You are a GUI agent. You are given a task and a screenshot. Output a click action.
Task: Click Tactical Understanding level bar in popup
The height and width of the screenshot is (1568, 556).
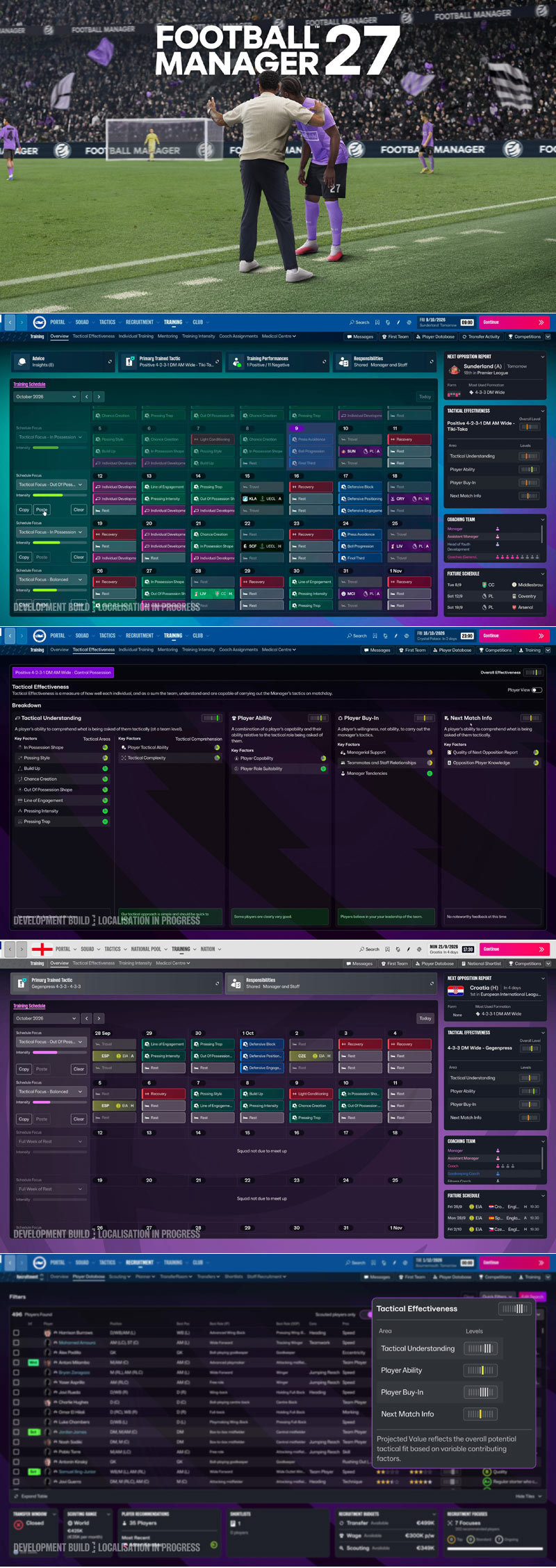480,1348
